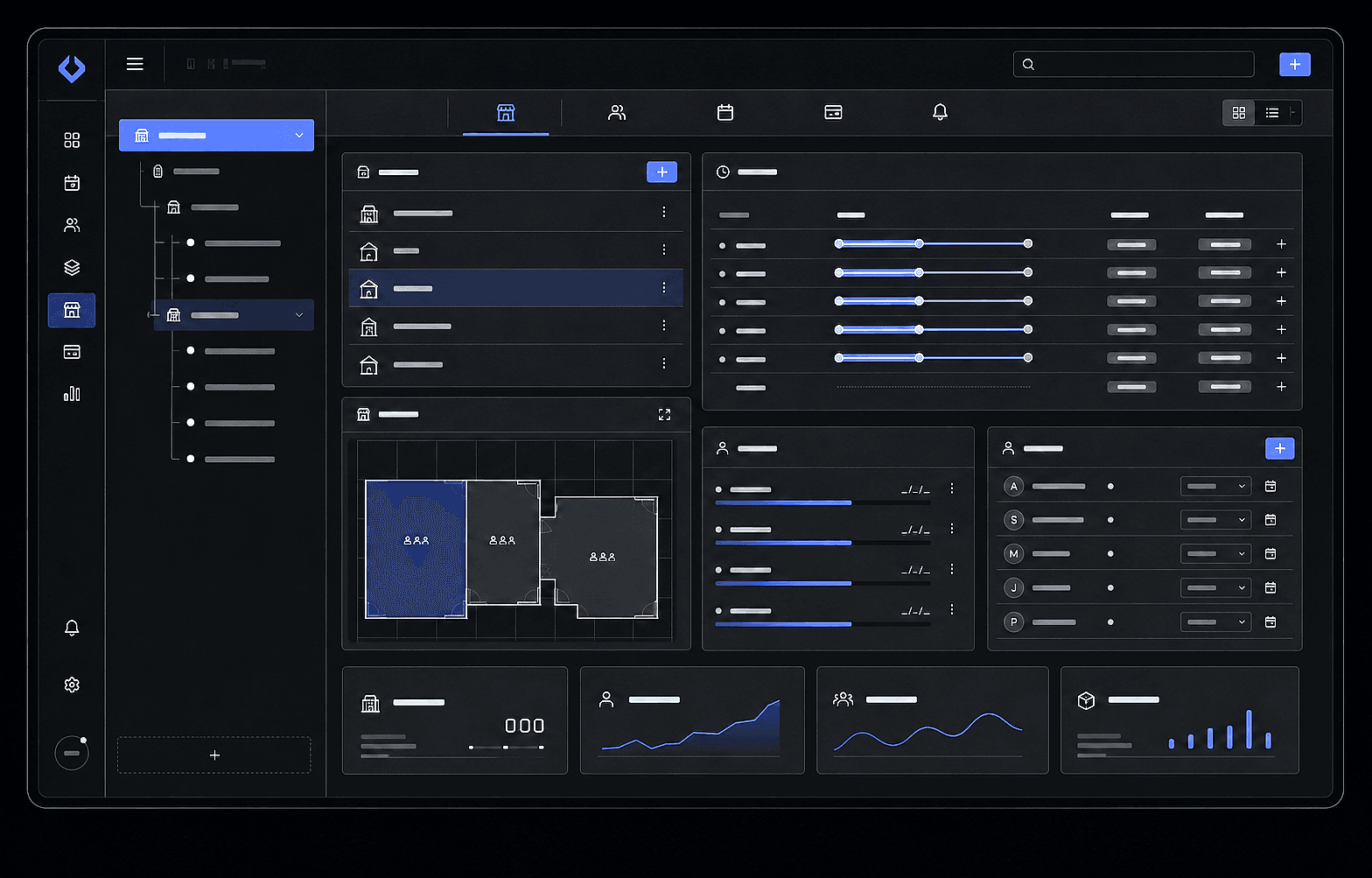
Task: Open the dropdown in person S row
Action: coord(1215,520)
